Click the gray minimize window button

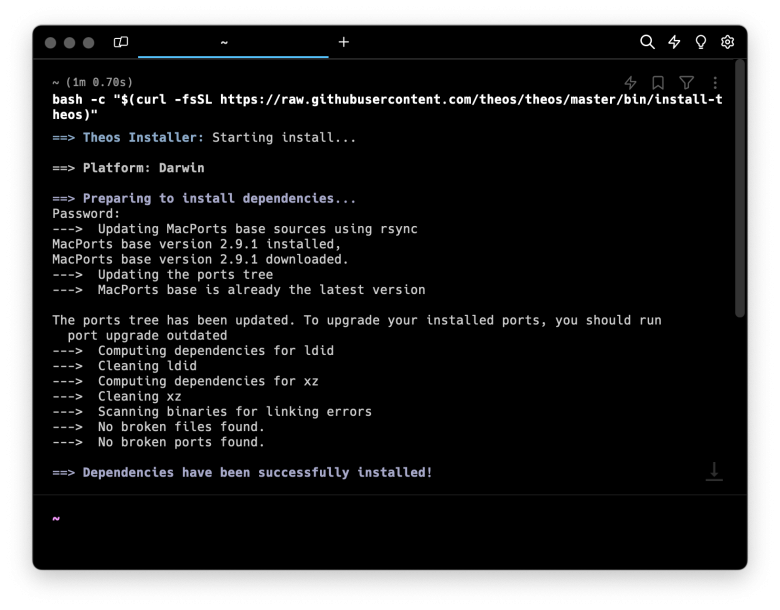click(70, 43)
